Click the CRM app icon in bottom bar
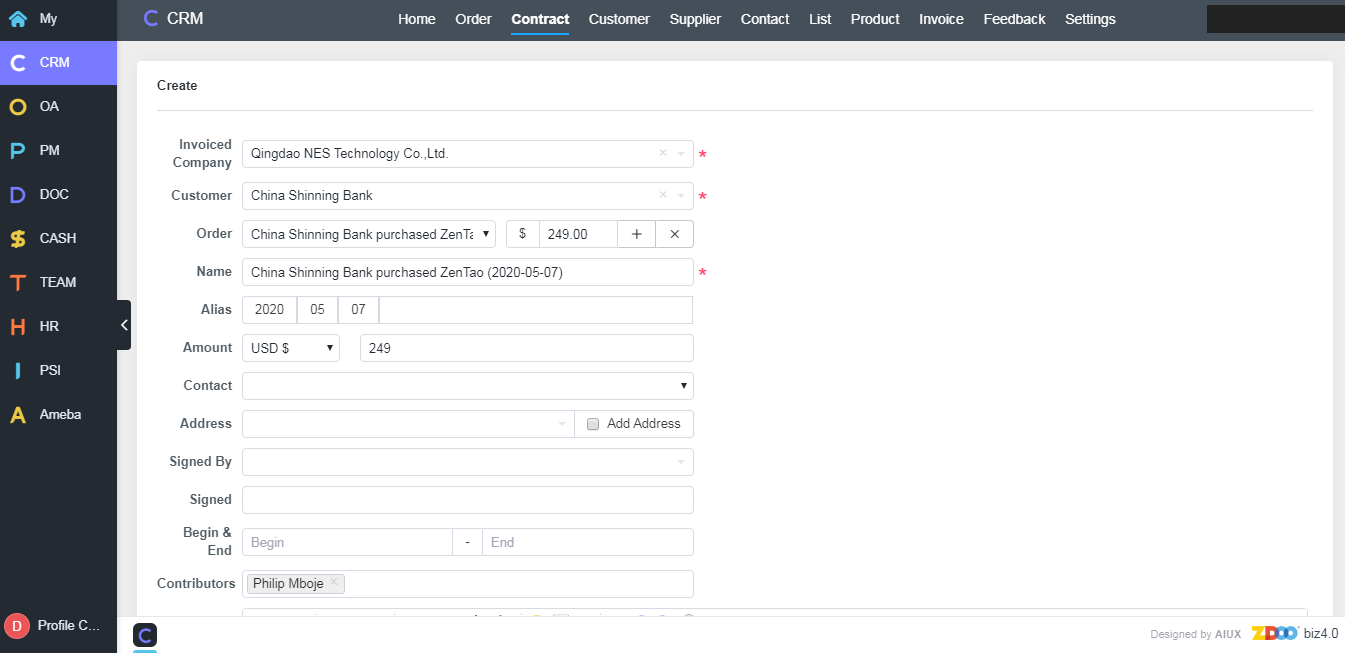The image size is (1345, 653). pos(145,635)
